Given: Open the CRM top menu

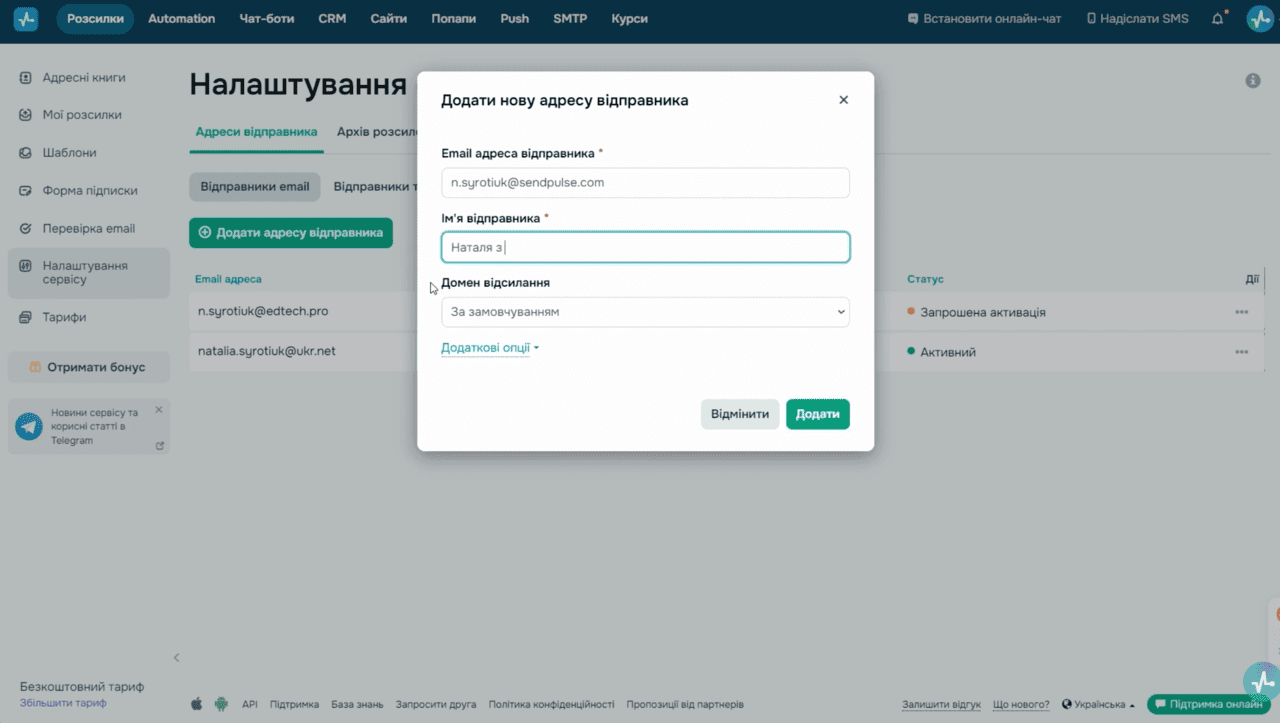Looking at the screenshot, I should click(332, 19).
